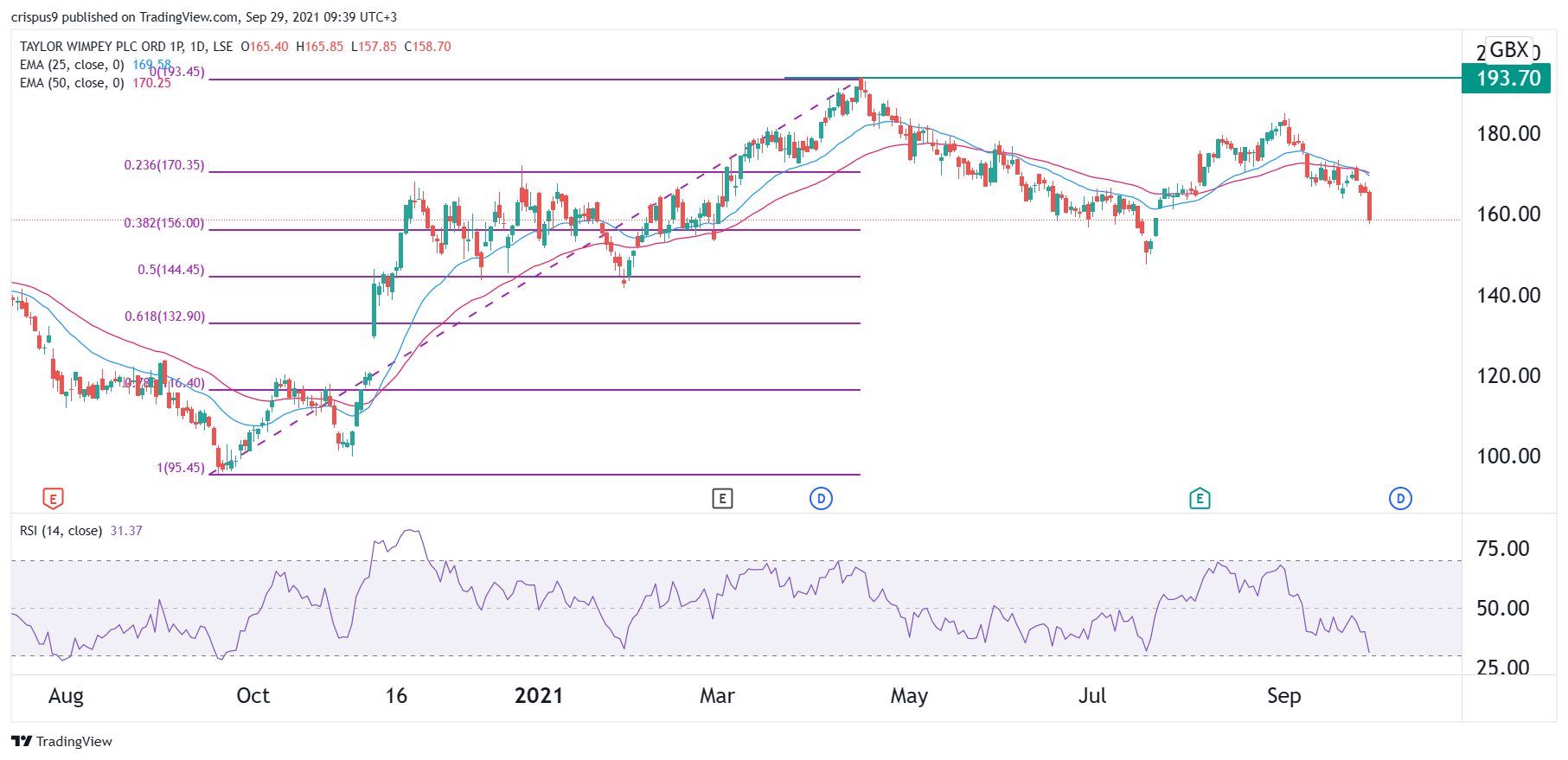
Task: Click the Mar label on time axis
Action: 717,696
